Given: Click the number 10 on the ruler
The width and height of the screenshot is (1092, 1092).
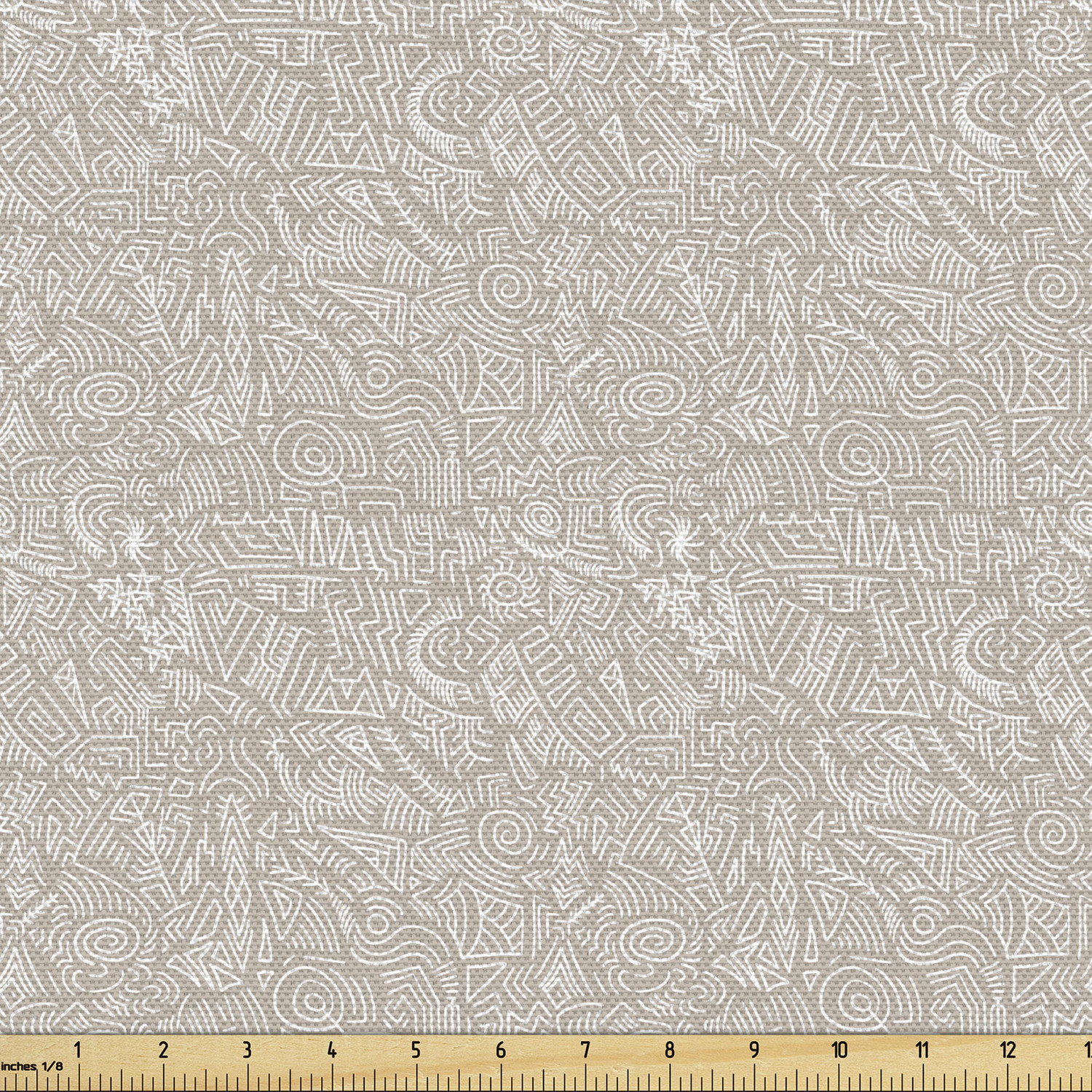Looking at the screenshot, I should pos(839,1049).
